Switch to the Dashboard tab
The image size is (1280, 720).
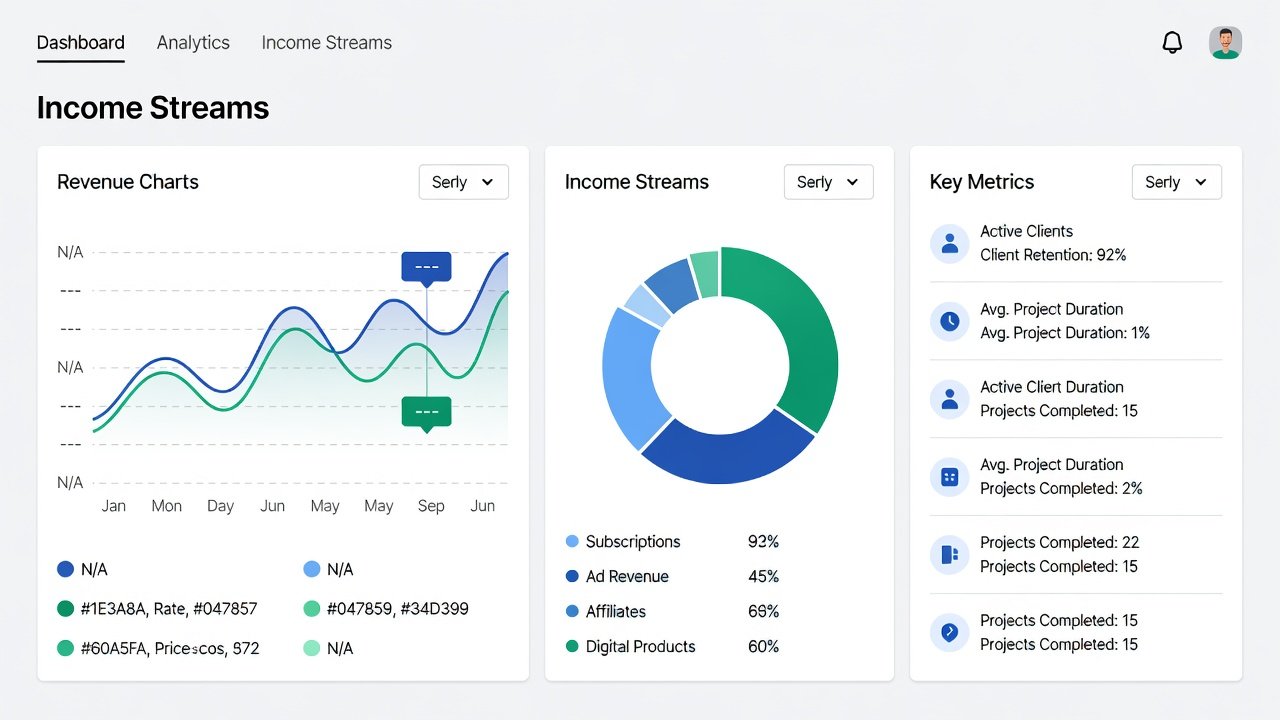pos(81,43)
